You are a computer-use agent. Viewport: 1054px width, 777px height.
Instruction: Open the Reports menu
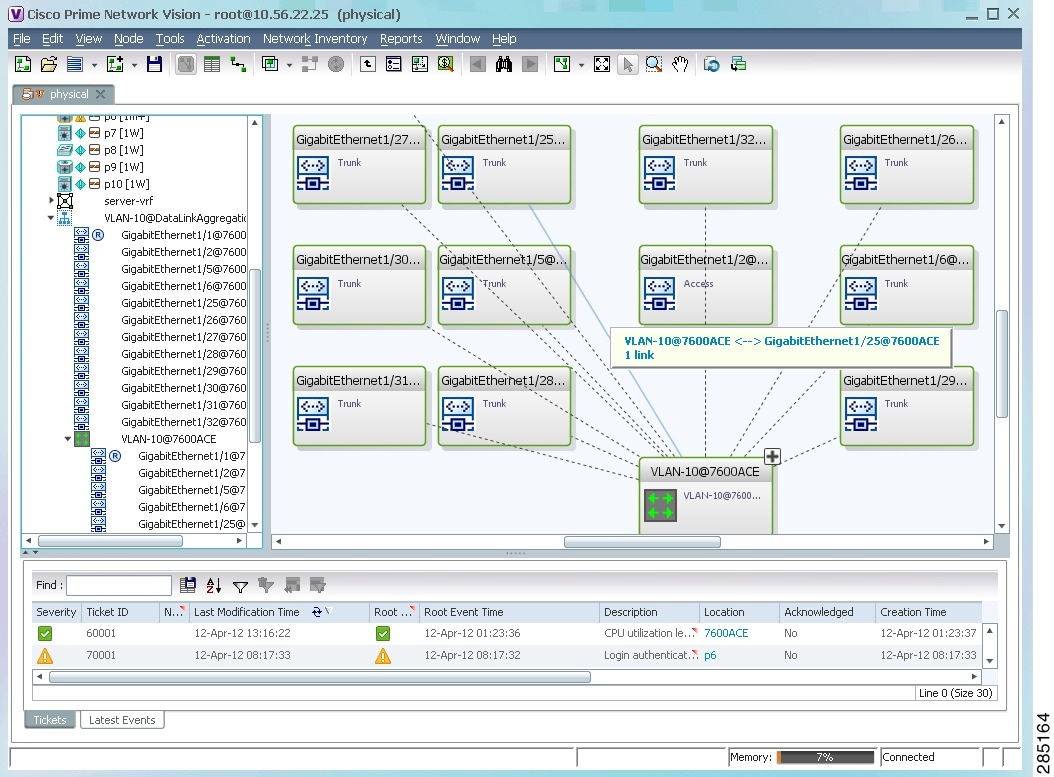pos(401,39)
